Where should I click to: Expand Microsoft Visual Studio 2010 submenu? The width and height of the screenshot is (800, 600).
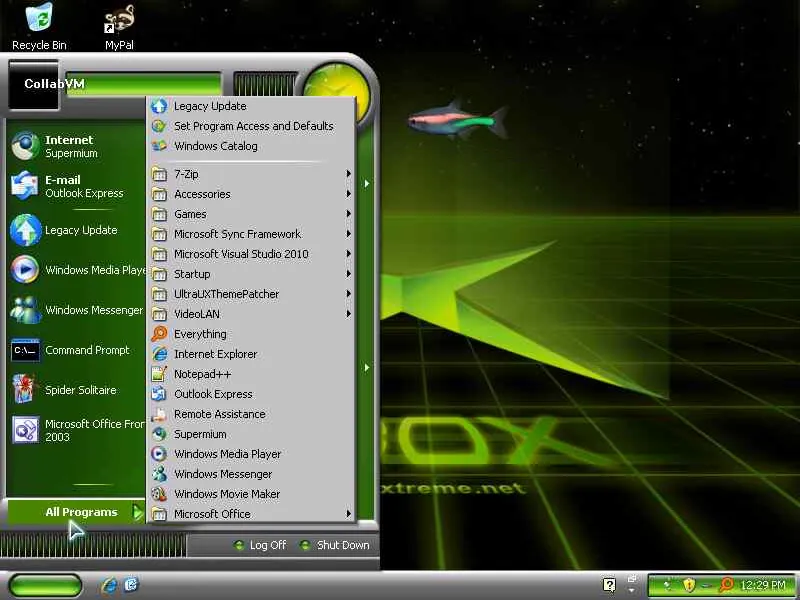click(252, 254)
